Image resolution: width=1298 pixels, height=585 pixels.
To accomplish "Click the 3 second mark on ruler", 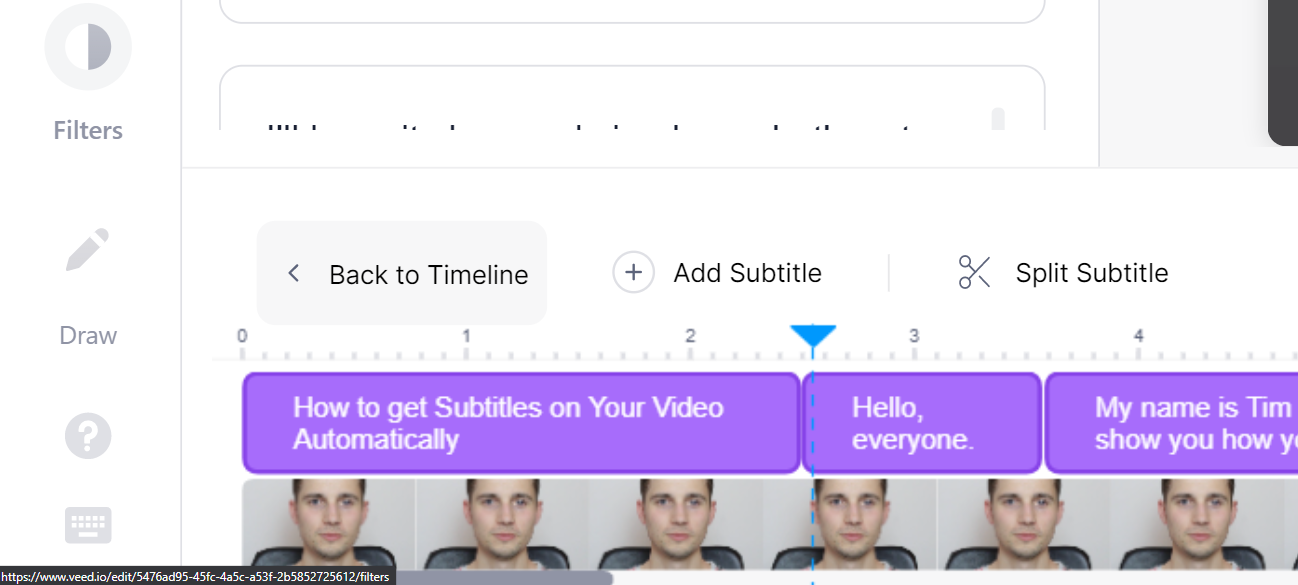I will (914, 336).
